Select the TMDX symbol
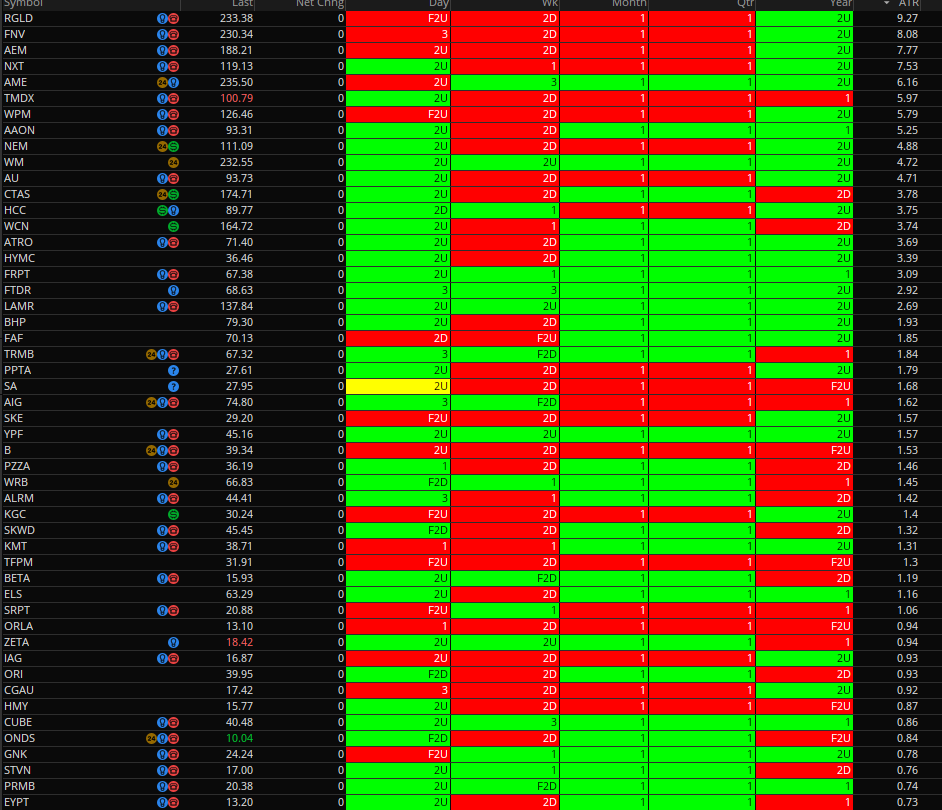Image resolution: width=942 pixels, height=810 pixels. [19, 99]
